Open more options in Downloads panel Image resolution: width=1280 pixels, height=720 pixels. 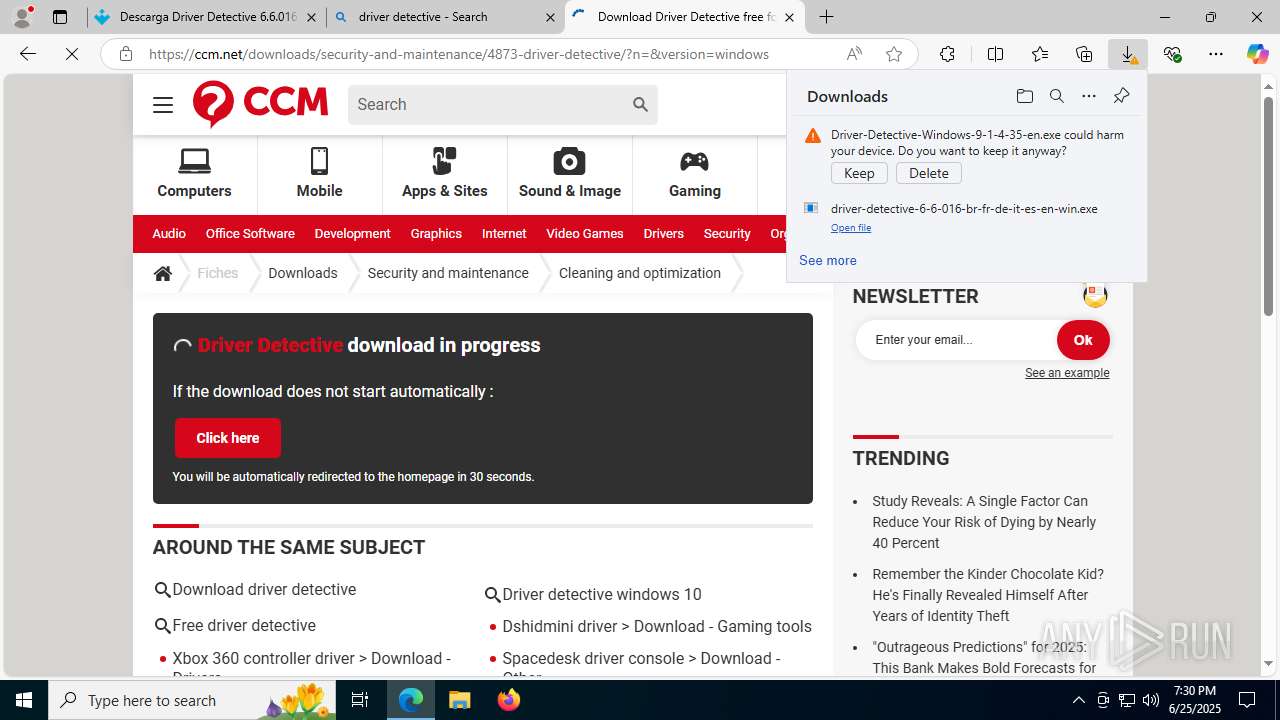point(1089,96)
